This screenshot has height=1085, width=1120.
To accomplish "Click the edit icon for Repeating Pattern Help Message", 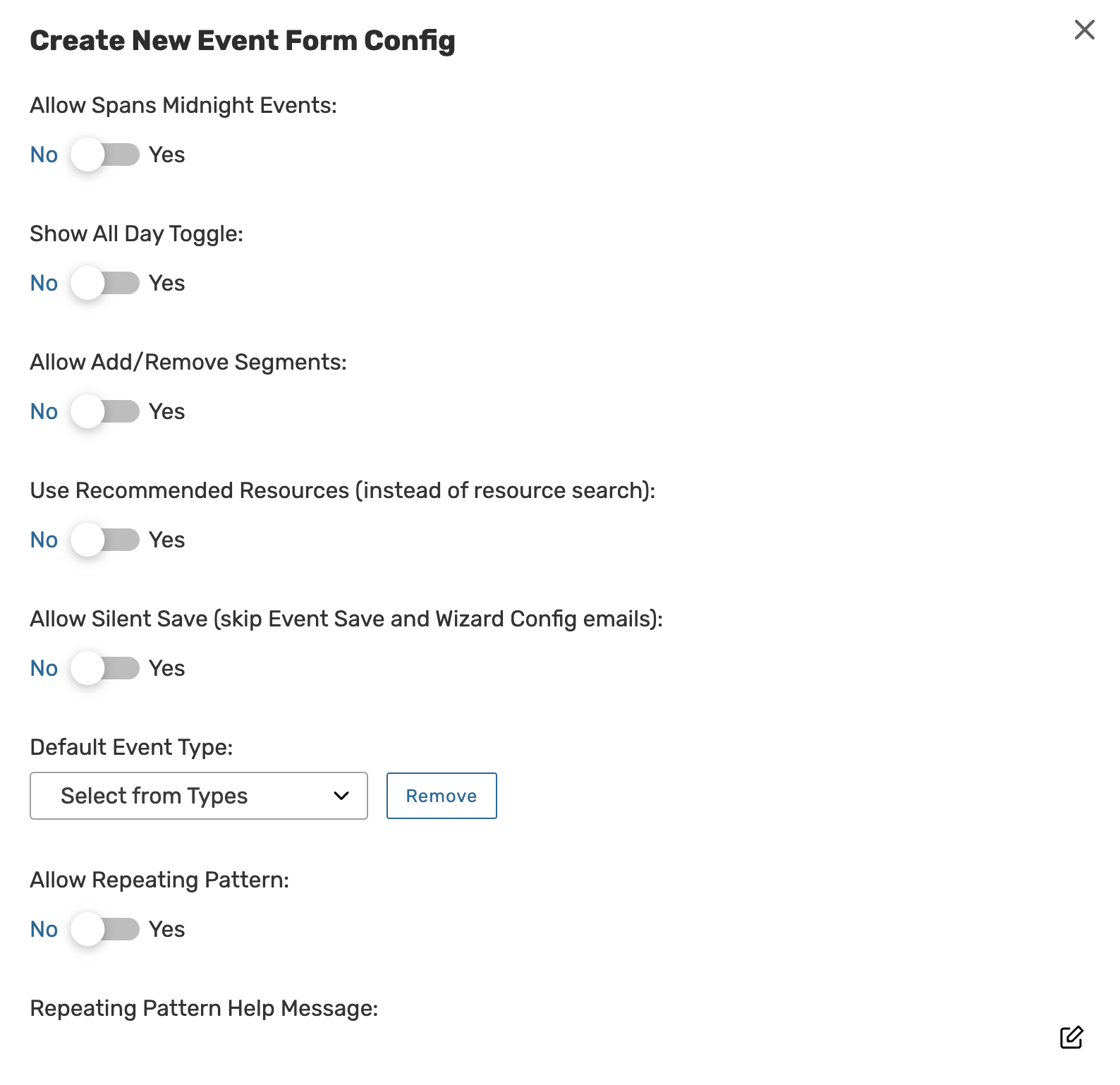I will (x=1071, y=1038).
